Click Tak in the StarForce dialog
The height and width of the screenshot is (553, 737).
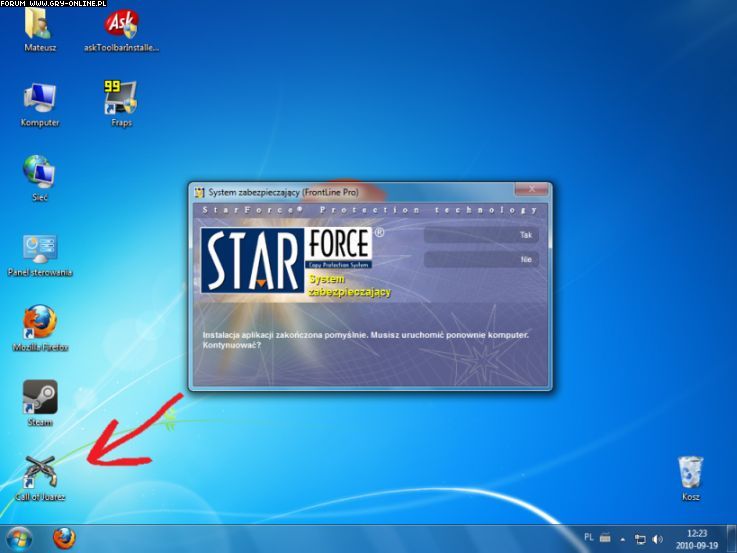481,235
